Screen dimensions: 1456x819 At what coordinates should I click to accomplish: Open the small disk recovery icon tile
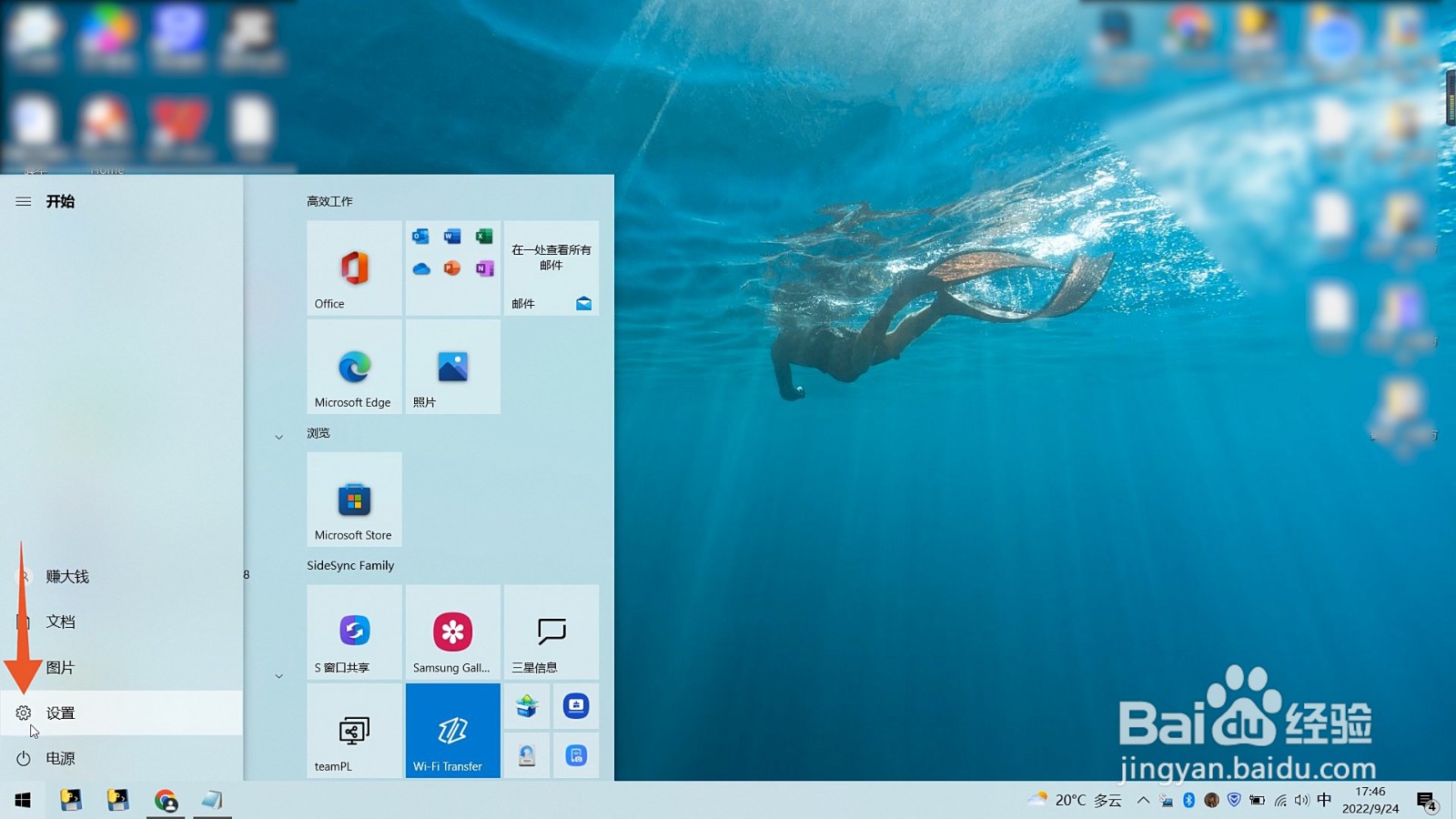[527, 755]
